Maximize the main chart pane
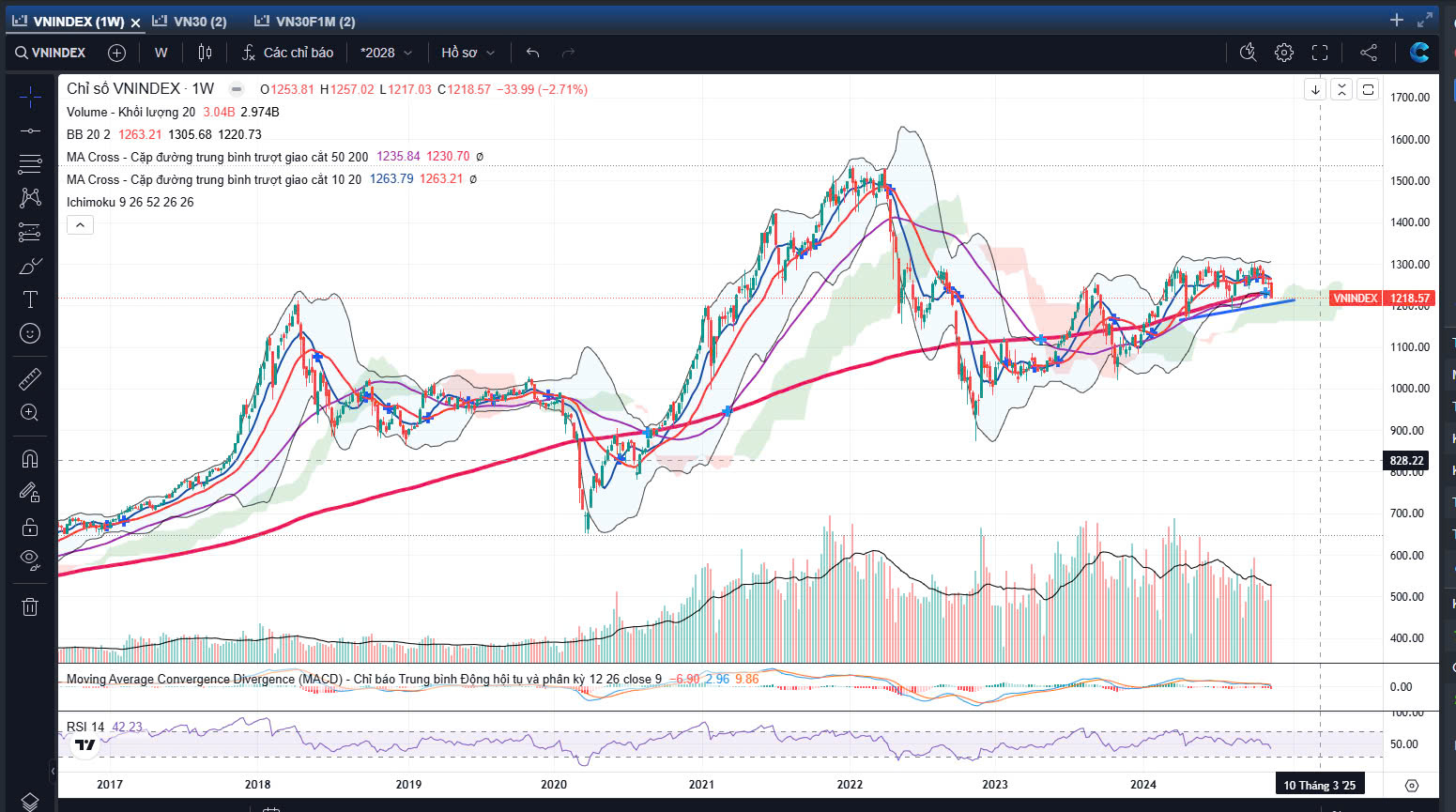 click(1368, 89)
